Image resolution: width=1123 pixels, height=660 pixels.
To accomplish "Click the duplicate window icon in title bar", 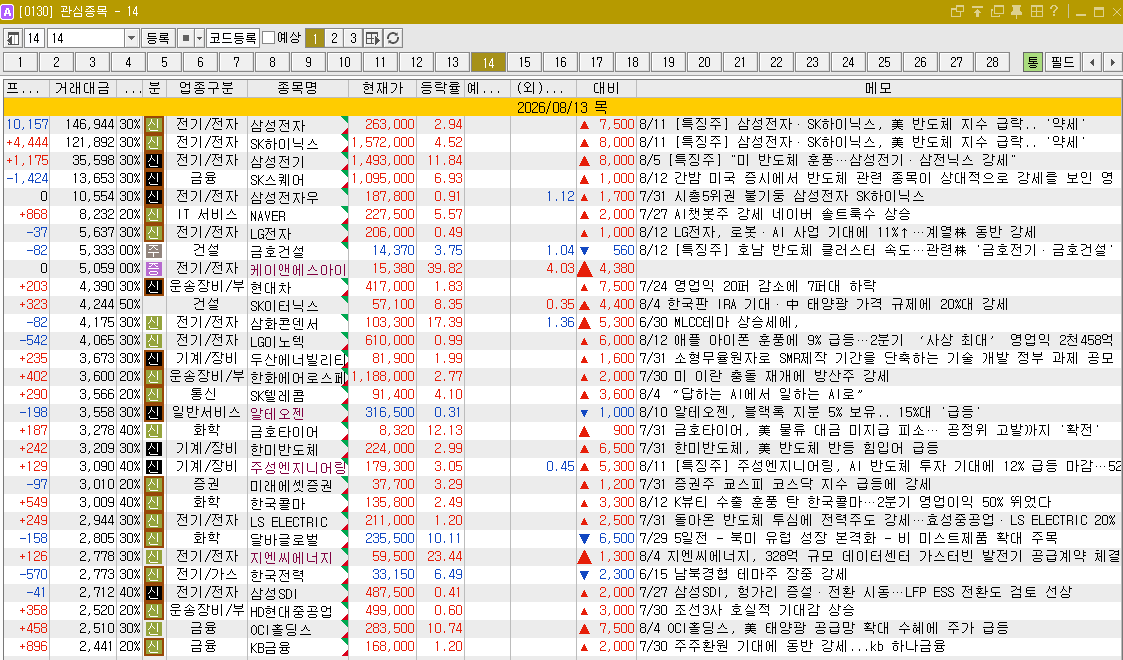I will pos(997,11).
